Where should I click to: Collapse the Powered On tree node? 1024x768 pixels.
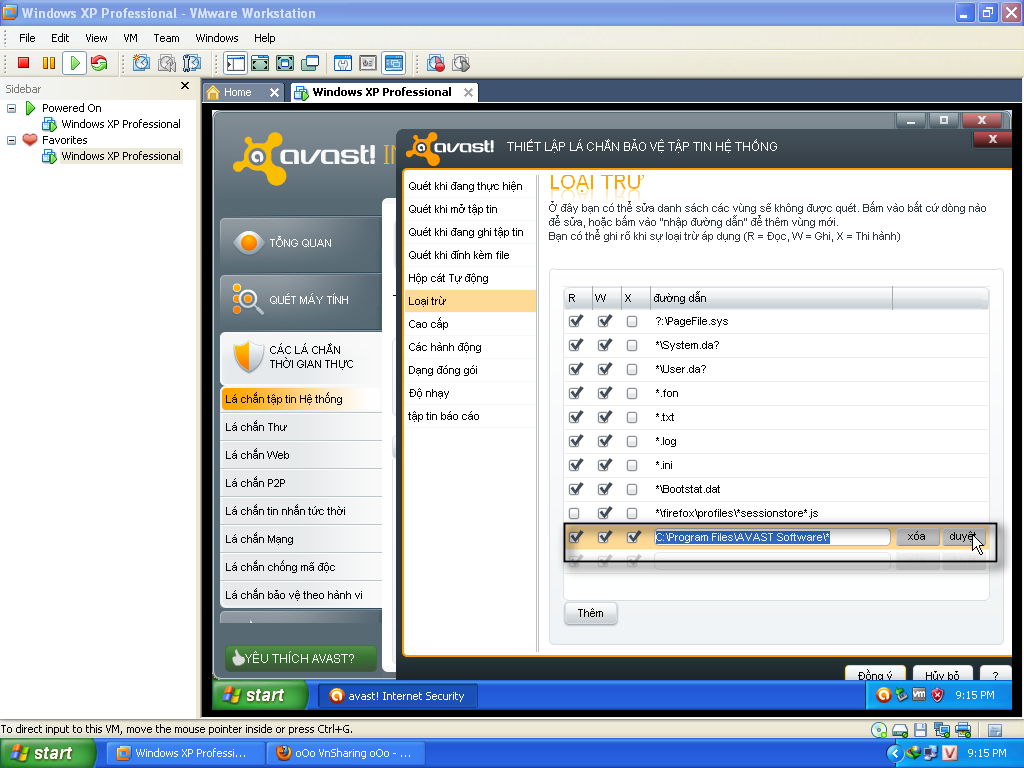(11, 108)
